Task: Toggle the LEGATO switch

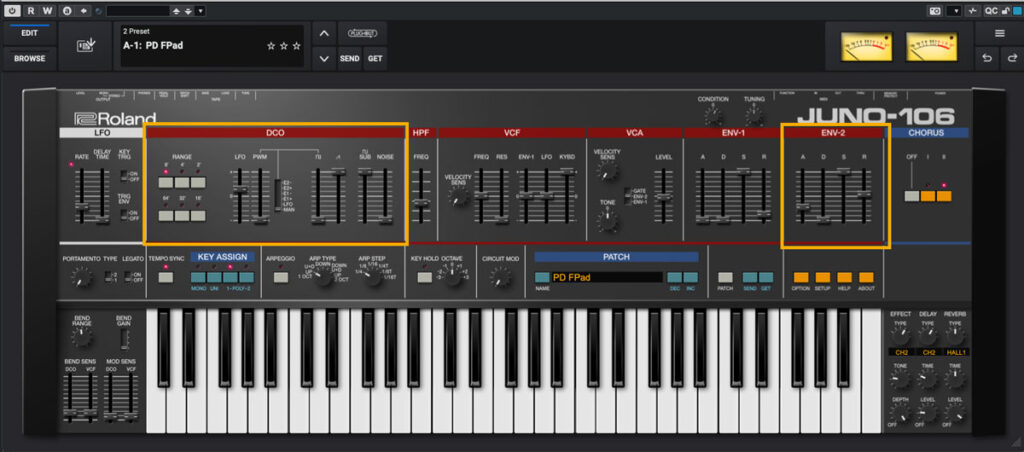Action: pos(127,277)
